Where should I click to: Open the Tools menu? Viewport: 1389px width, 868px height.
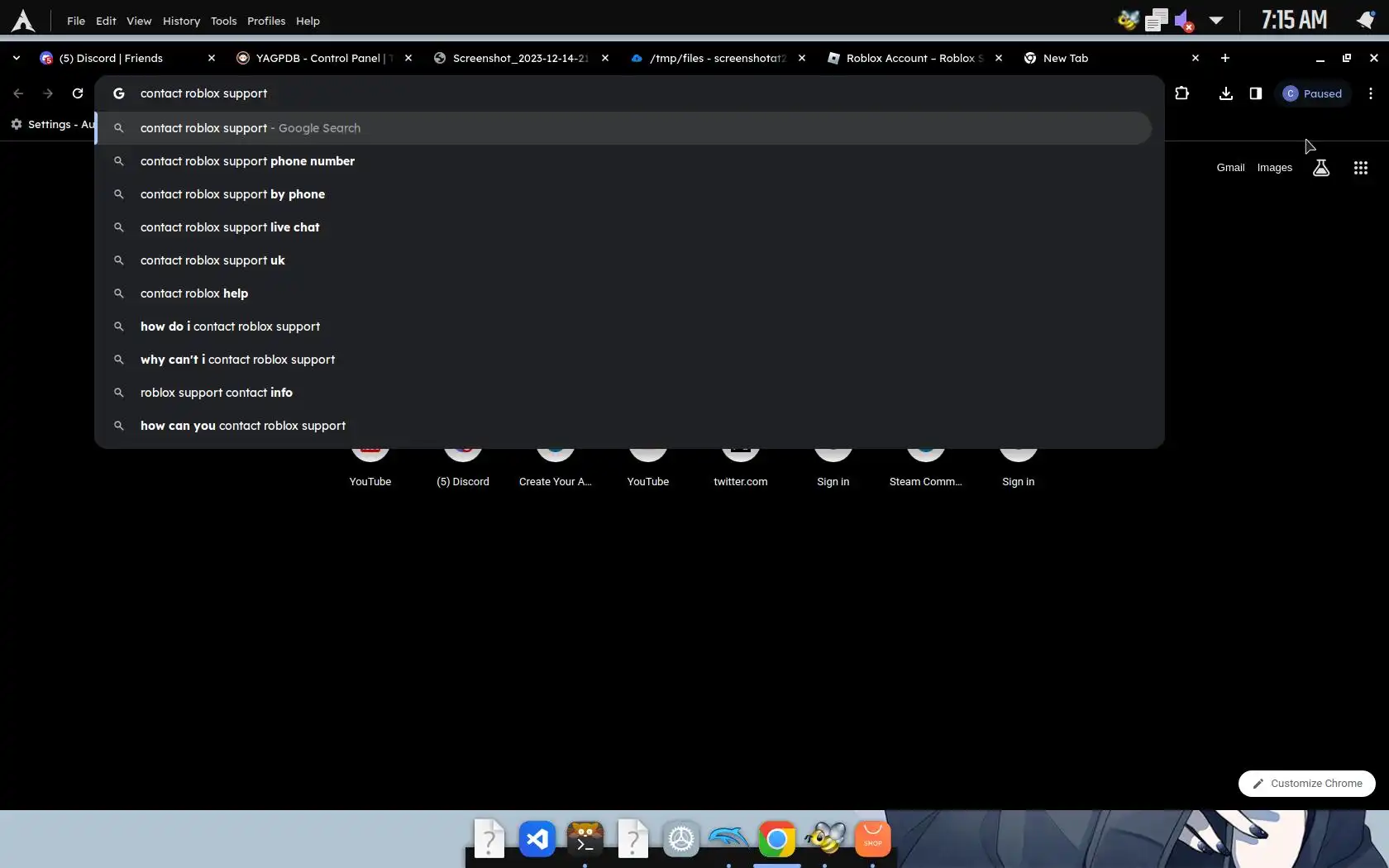[x=223, y=21]
